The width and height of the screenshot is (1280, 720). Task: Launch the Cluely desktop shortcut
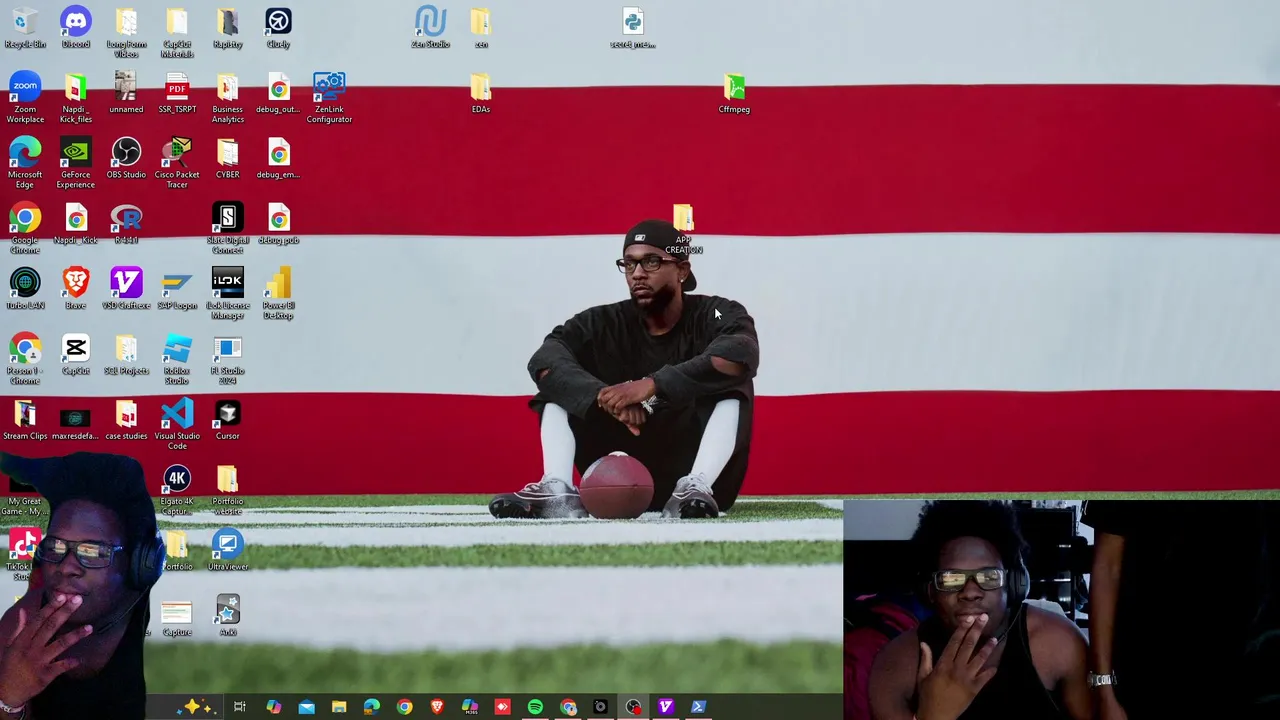click(x=278, y=28)
